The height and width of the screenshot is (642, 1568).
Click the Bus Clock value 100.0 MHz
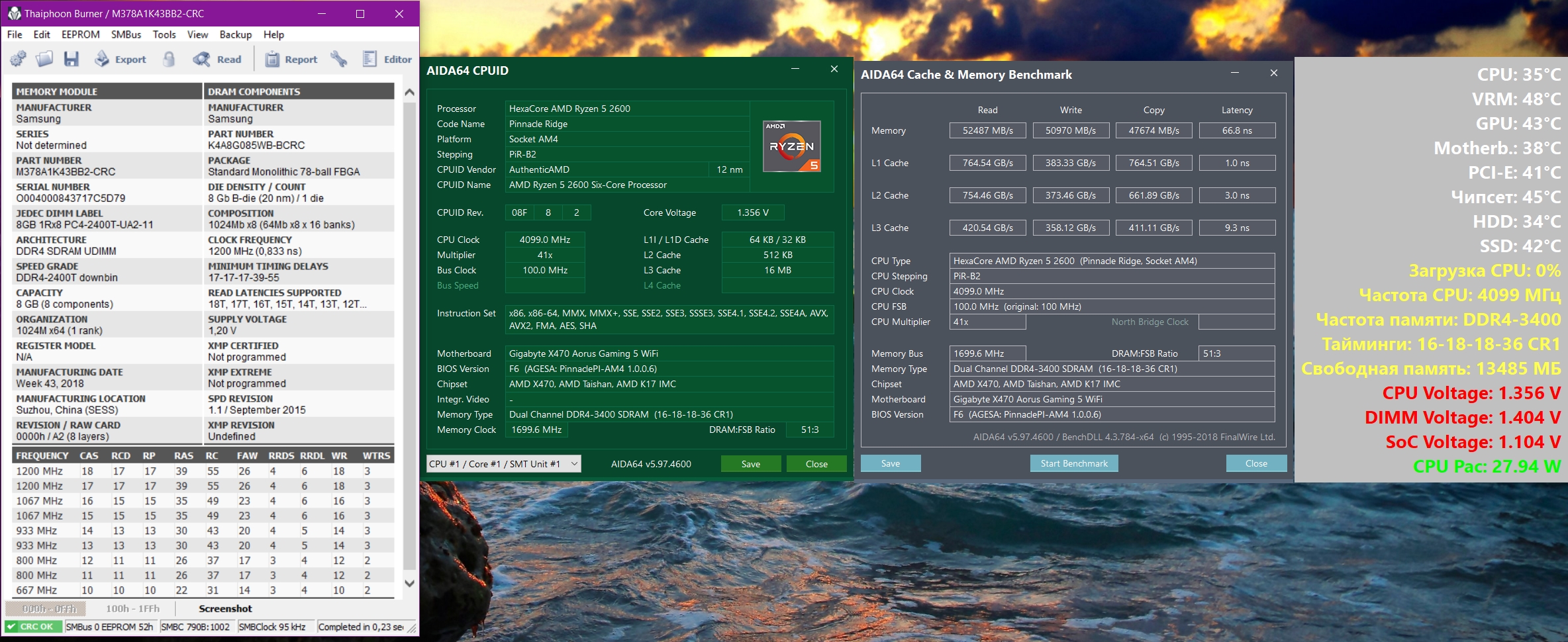point(545,270)
